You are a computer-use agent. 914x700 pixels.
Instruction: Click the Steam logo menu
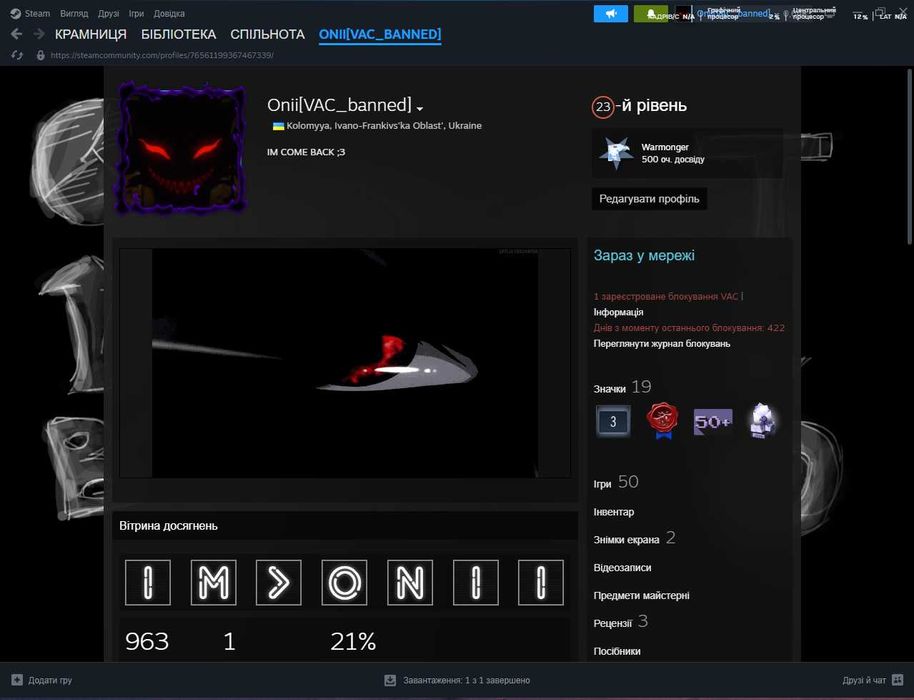[x=30, y=13]
